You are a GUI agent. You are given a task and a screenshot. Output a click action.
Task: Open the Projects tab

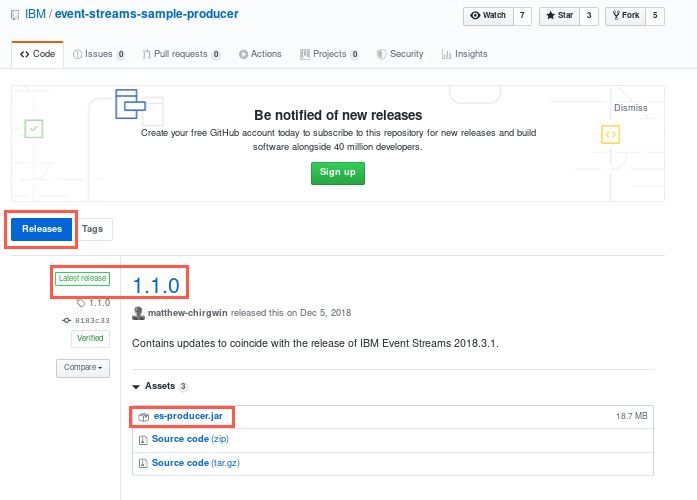329,54
